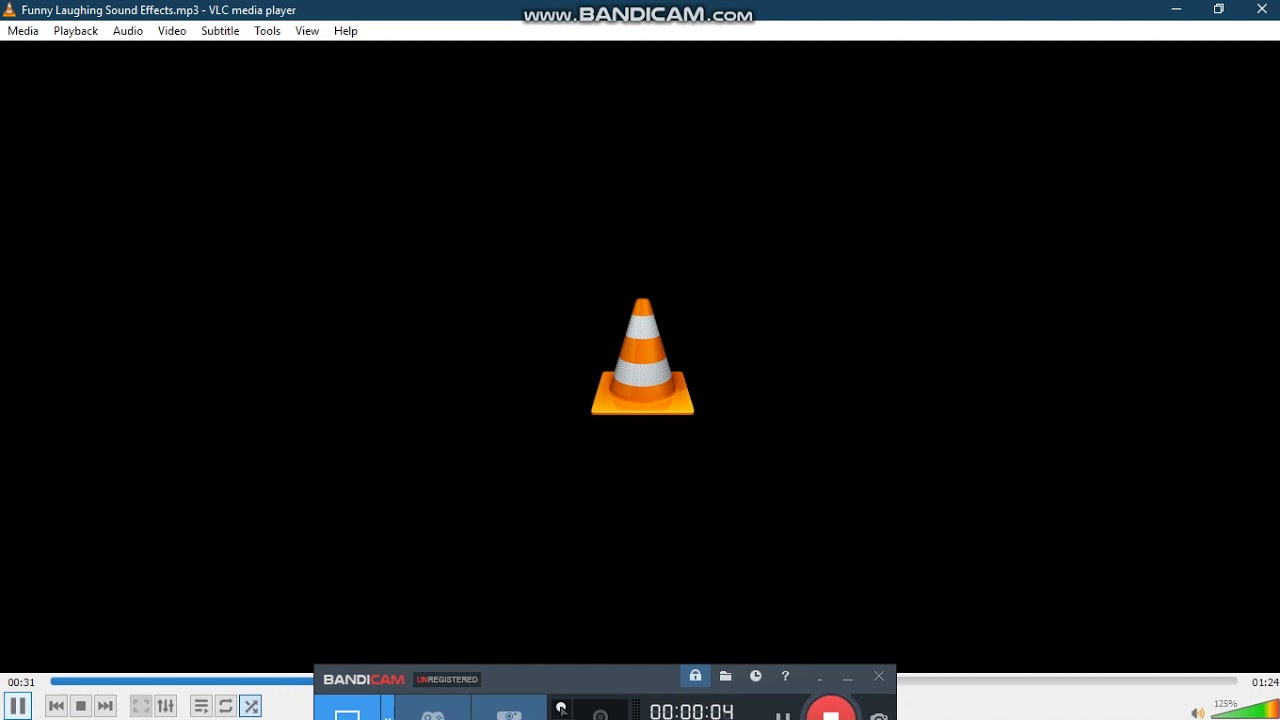Open Bandicam's scheduled recording clock
The image size is (1280, 720).
tap(756, 676)
